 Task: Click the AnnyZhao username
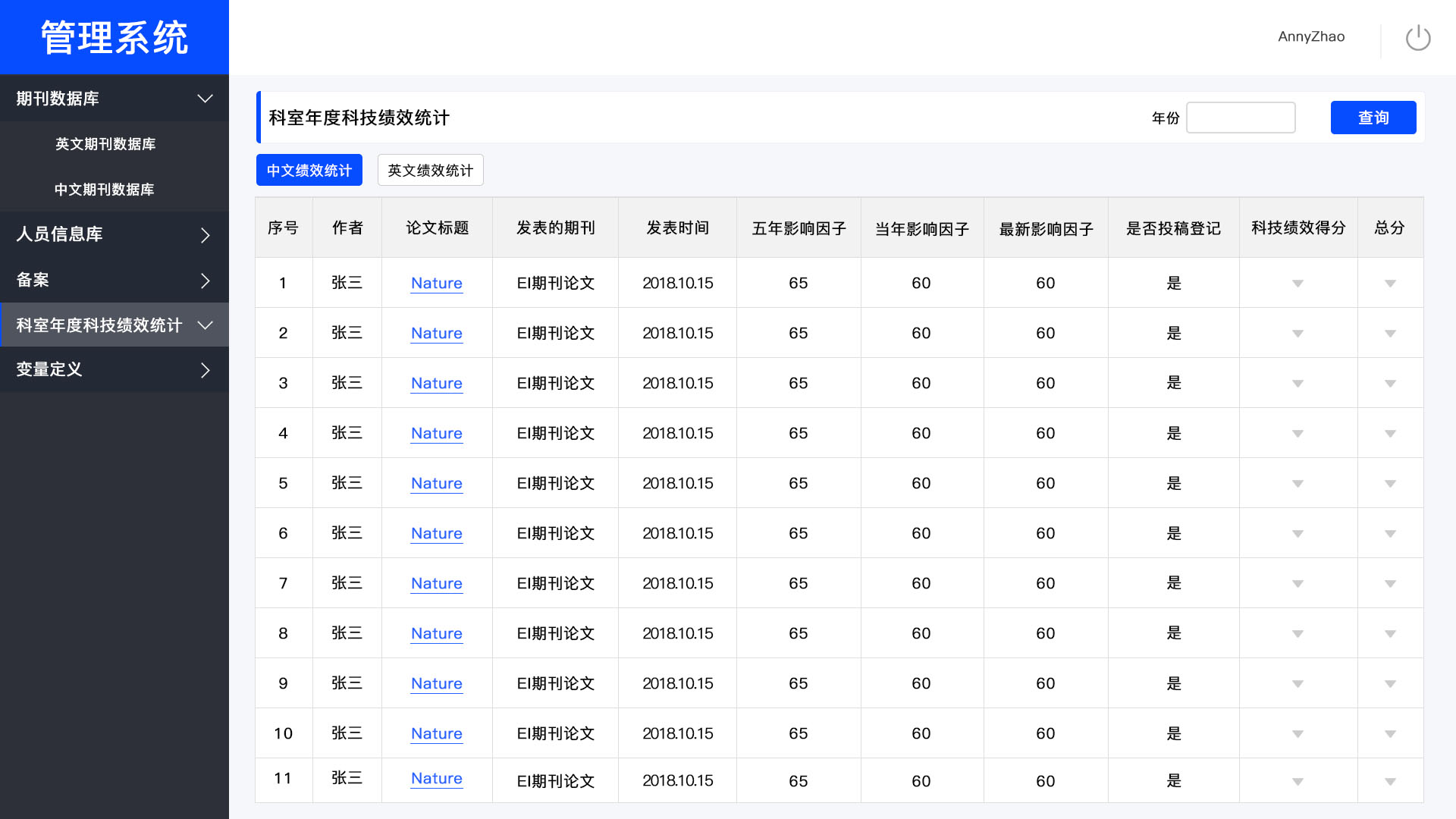(1310, 36)
